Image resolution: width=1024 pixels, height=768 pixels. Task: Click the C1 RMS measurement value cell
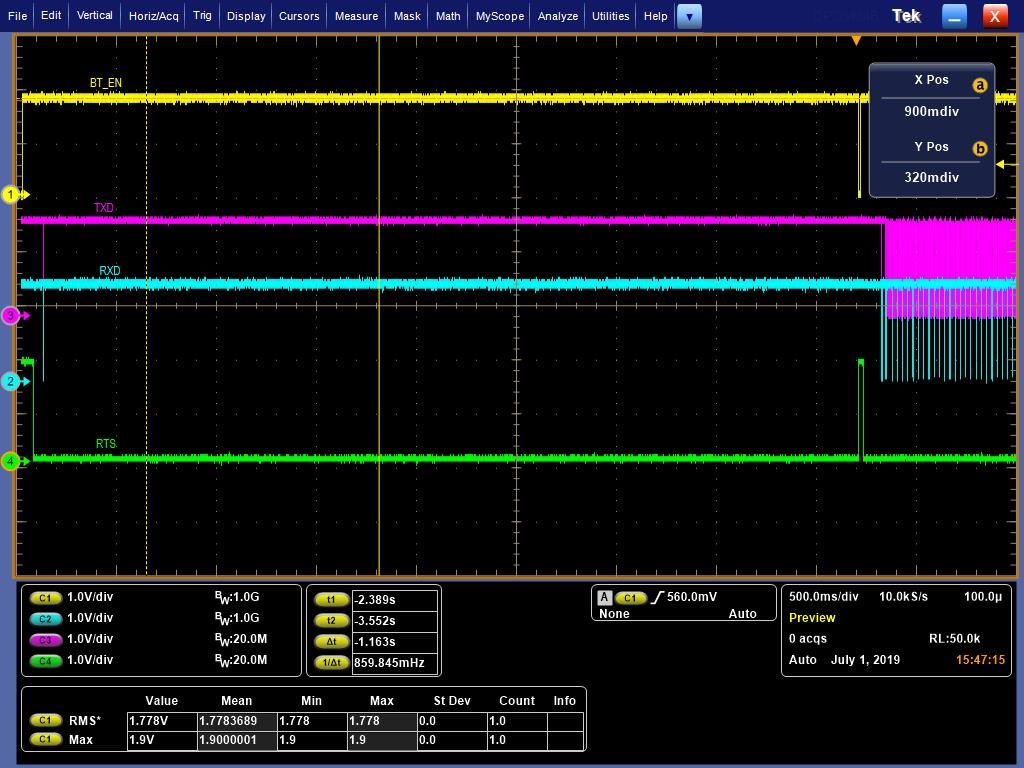coord(161,721)
